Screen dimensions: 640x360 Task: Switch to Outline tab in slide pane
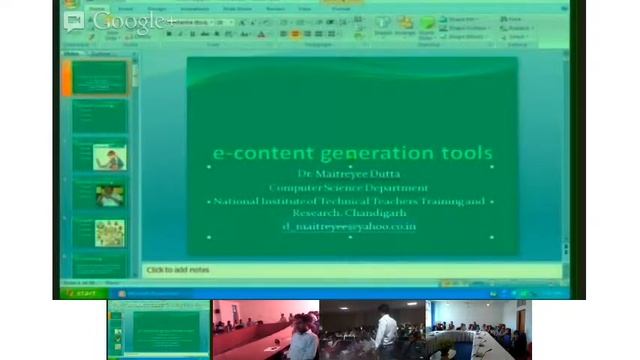pos(100,53)
